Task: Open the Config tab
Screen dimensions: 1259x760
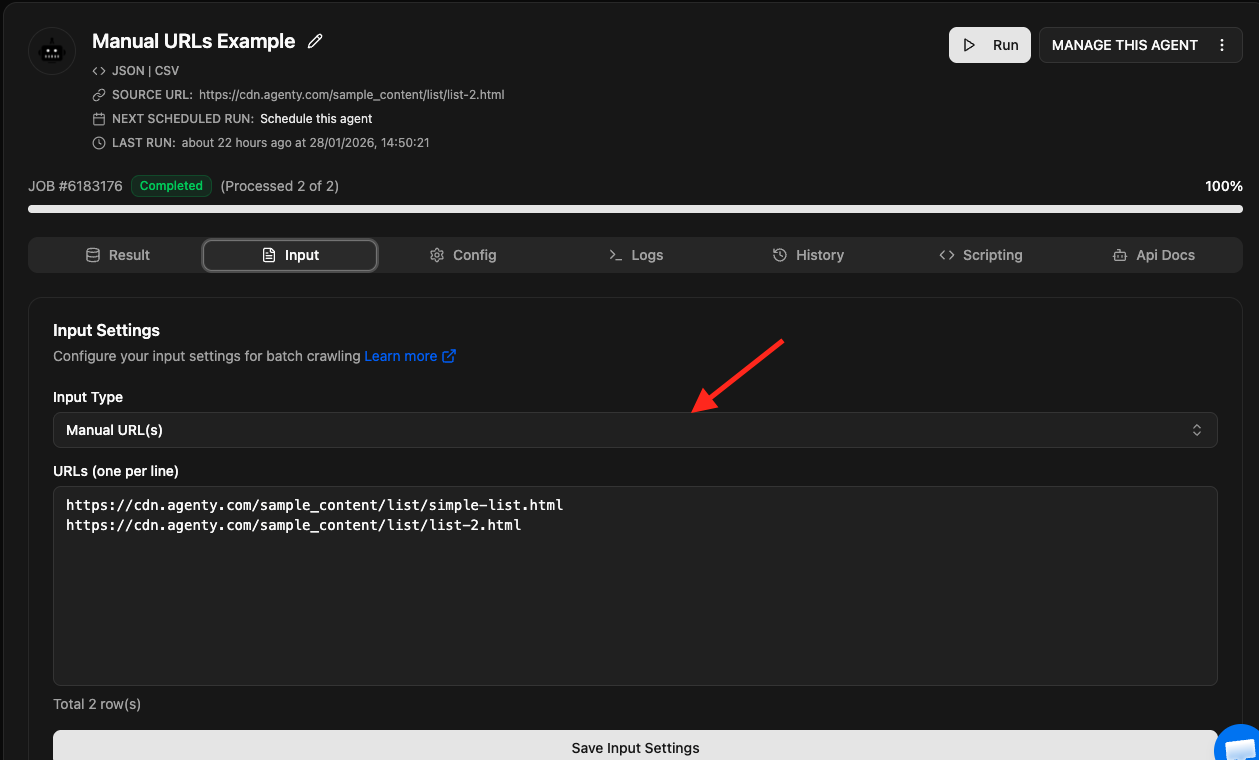Action: click(x=463, y=255)
